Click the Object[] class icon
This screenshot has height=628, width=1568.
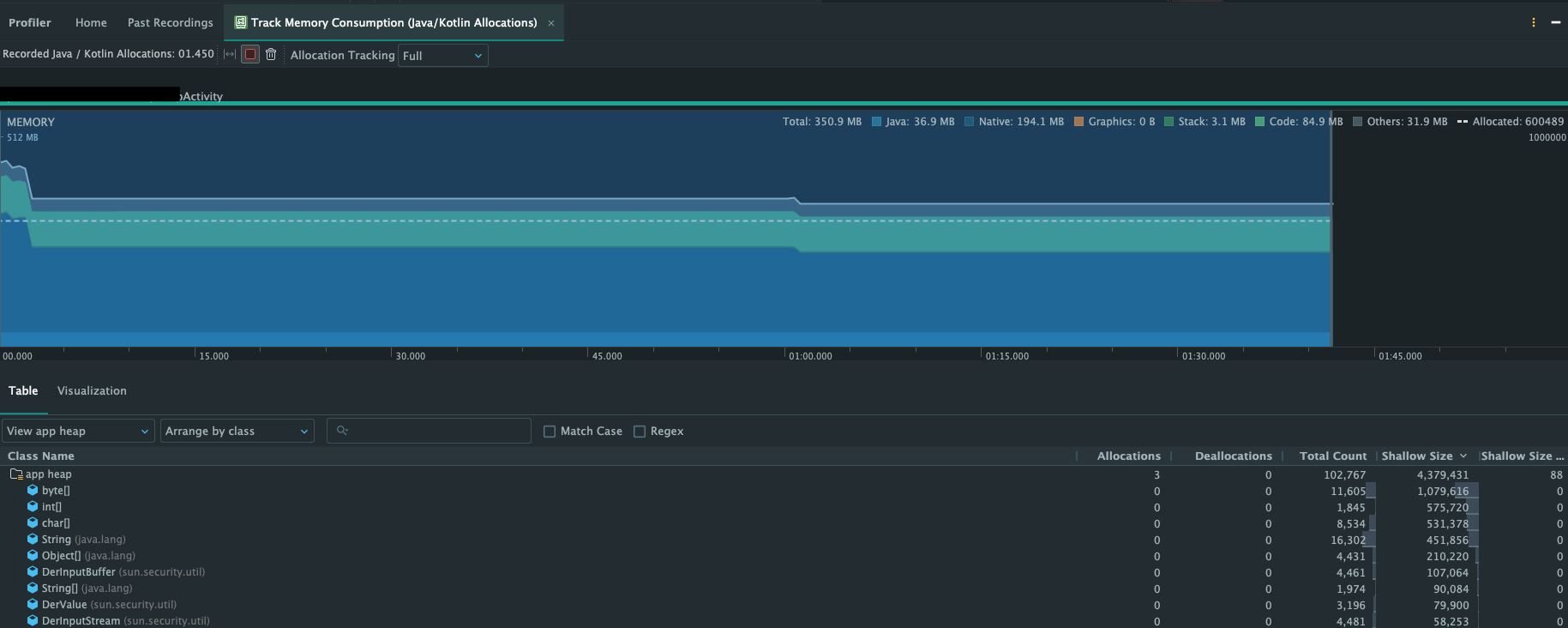(33, 555)
